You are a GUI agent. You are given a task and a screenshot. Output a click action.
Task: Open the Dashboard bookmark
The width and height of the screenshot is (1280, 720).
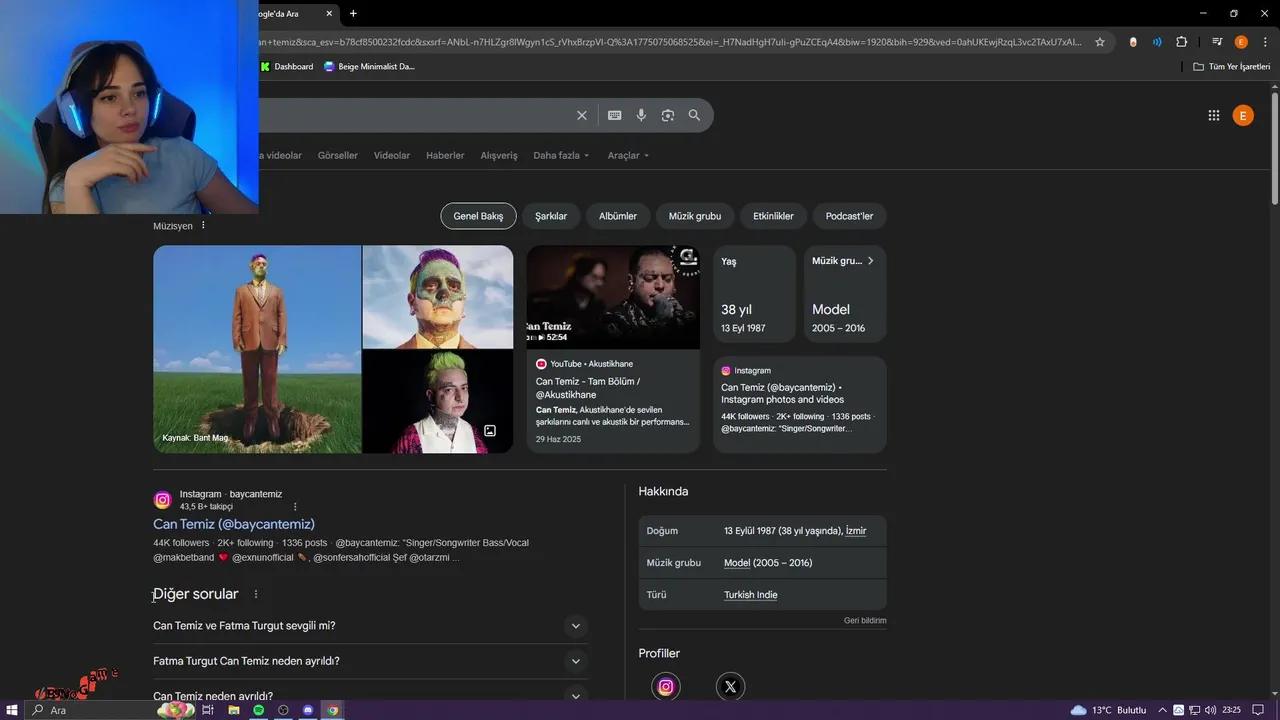click(286, 66)
